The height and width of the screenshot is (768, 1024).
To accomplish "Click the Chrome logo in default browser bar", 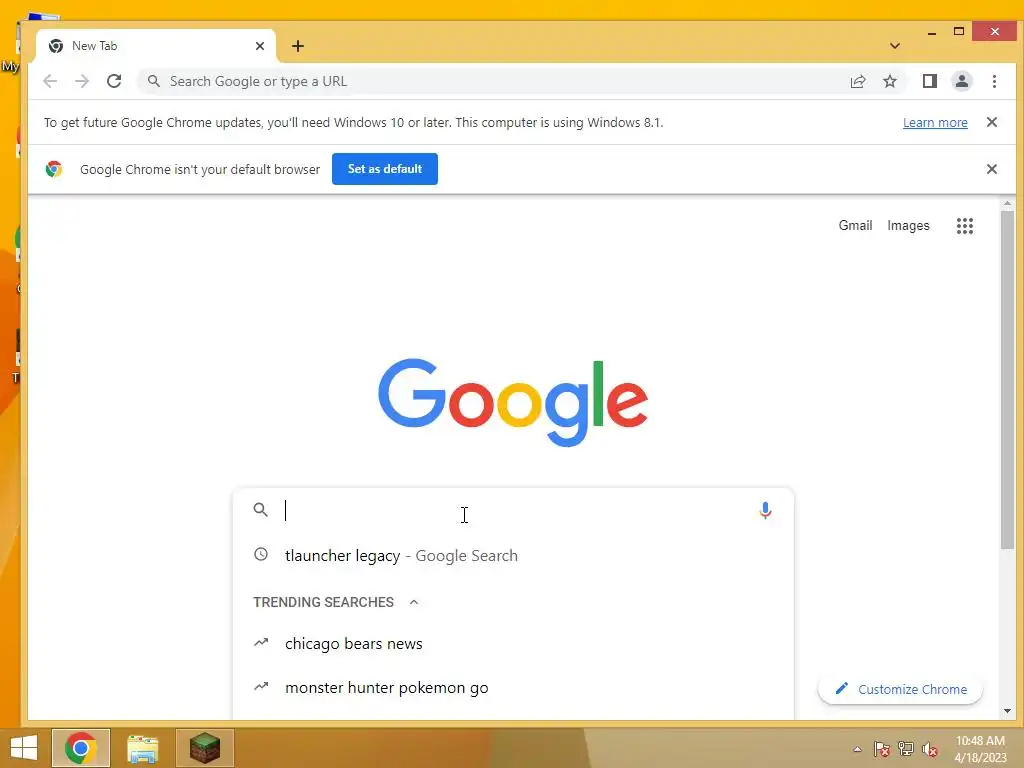I will pyautogui.click(x=54, y=169).
